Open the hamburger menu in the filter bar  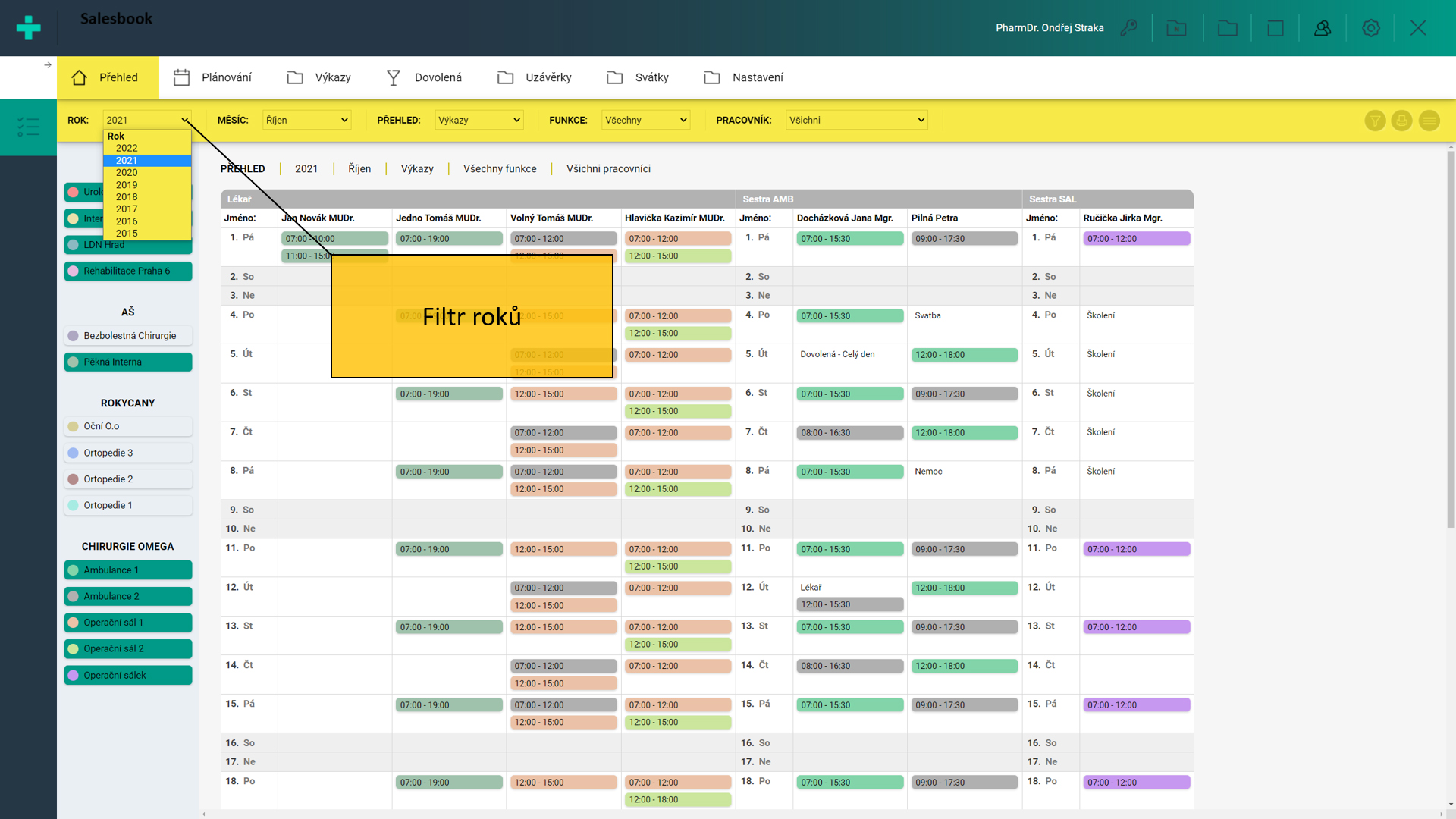[x=1429, y=121]
